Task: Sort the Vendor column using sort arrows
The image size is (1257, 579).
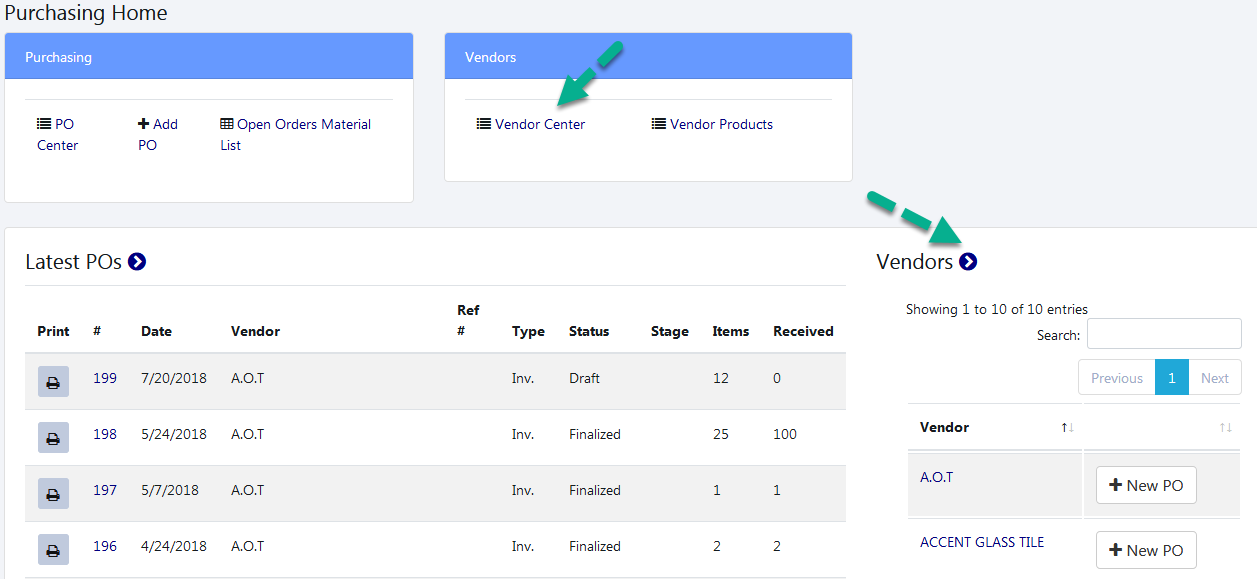Action: tap(1067, 428)
